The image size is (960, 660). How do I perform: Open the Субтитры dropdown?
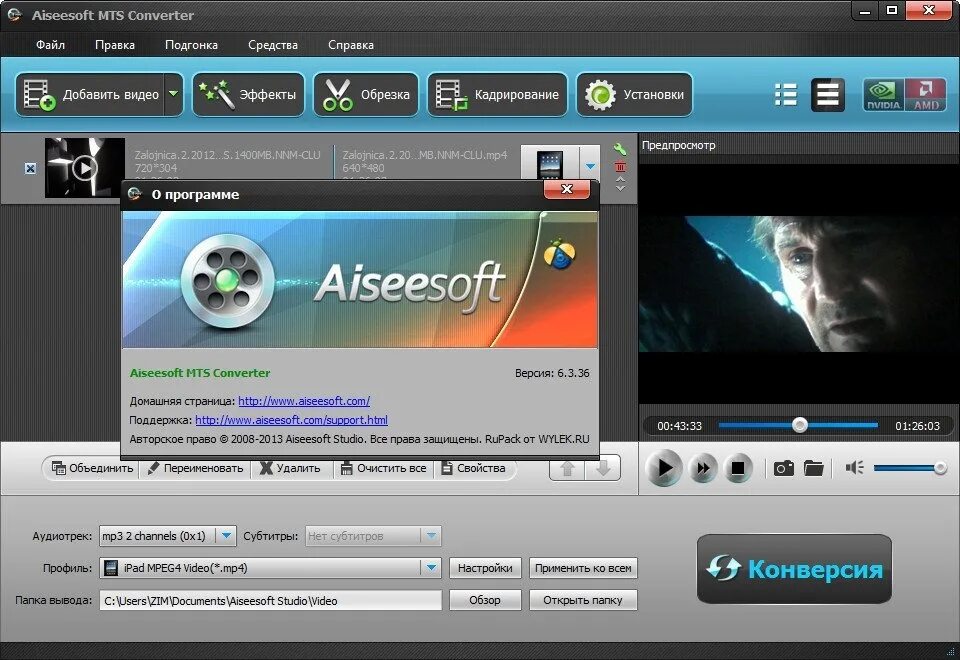click(x=373, y=536)
